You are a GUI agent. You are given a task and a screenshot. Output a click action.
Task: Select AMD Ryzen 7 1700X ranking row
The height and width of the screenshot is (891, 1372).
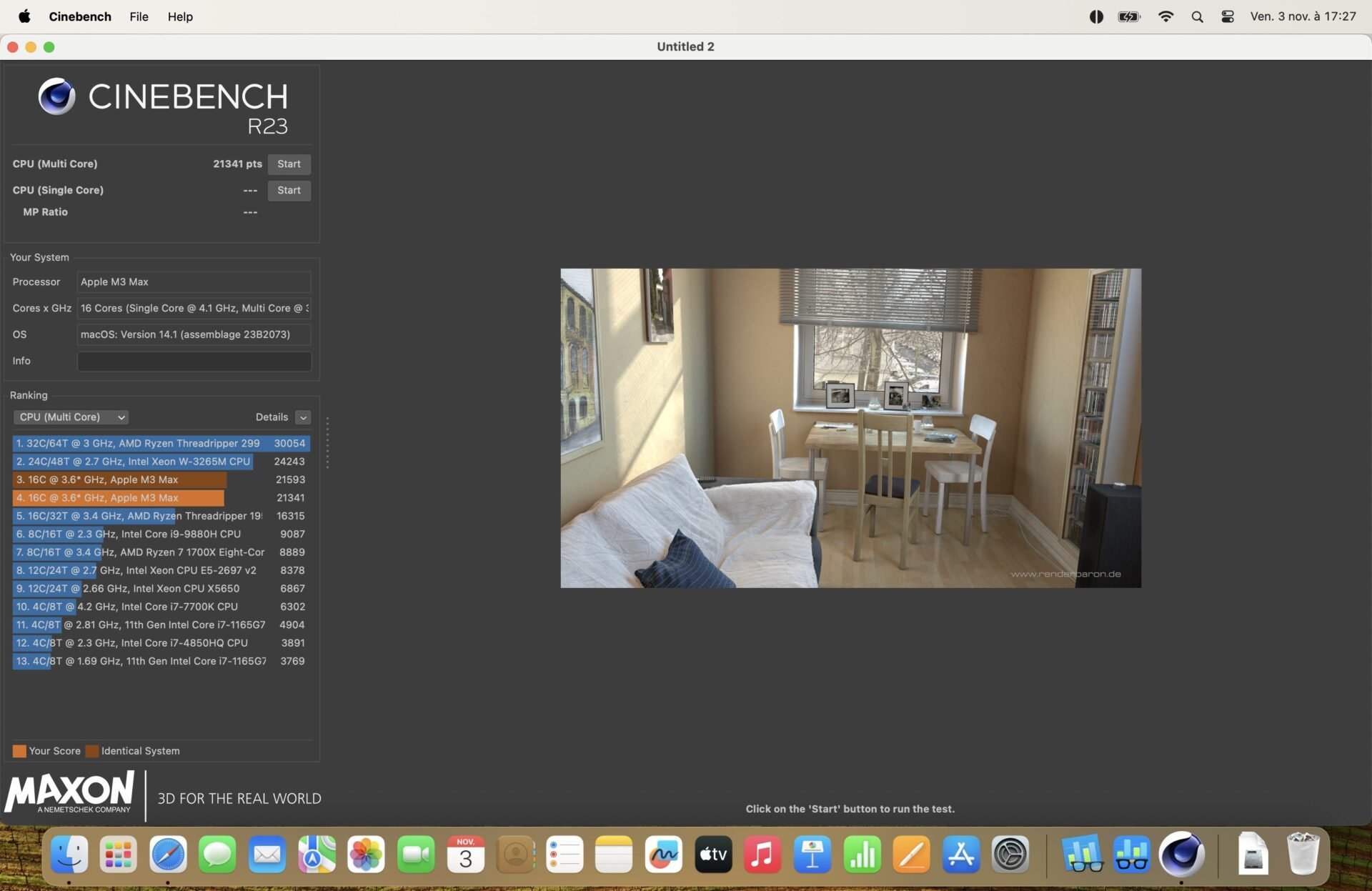point(161,552)
